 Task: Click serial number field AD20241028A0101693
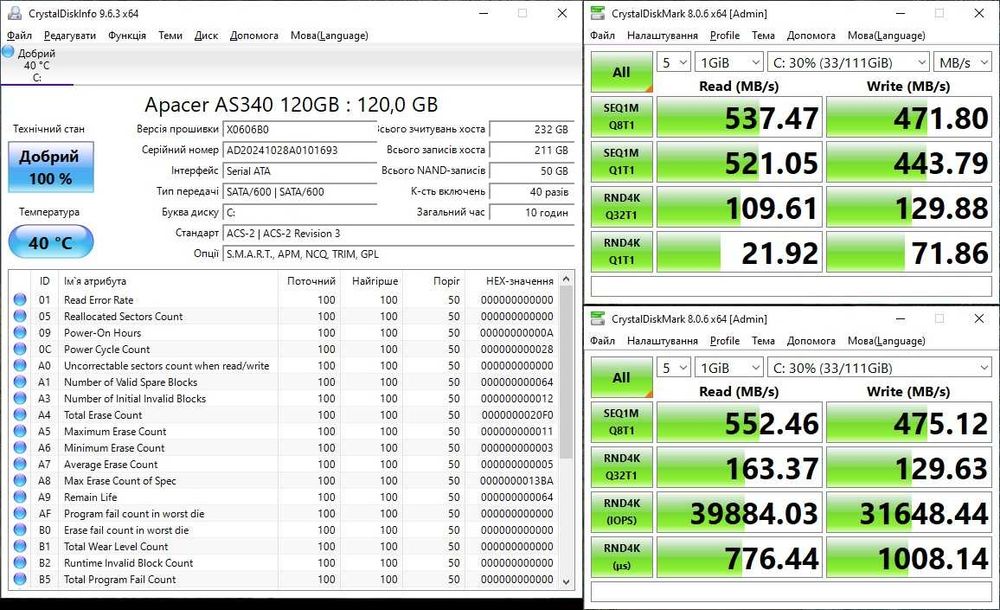pos(300,150)
